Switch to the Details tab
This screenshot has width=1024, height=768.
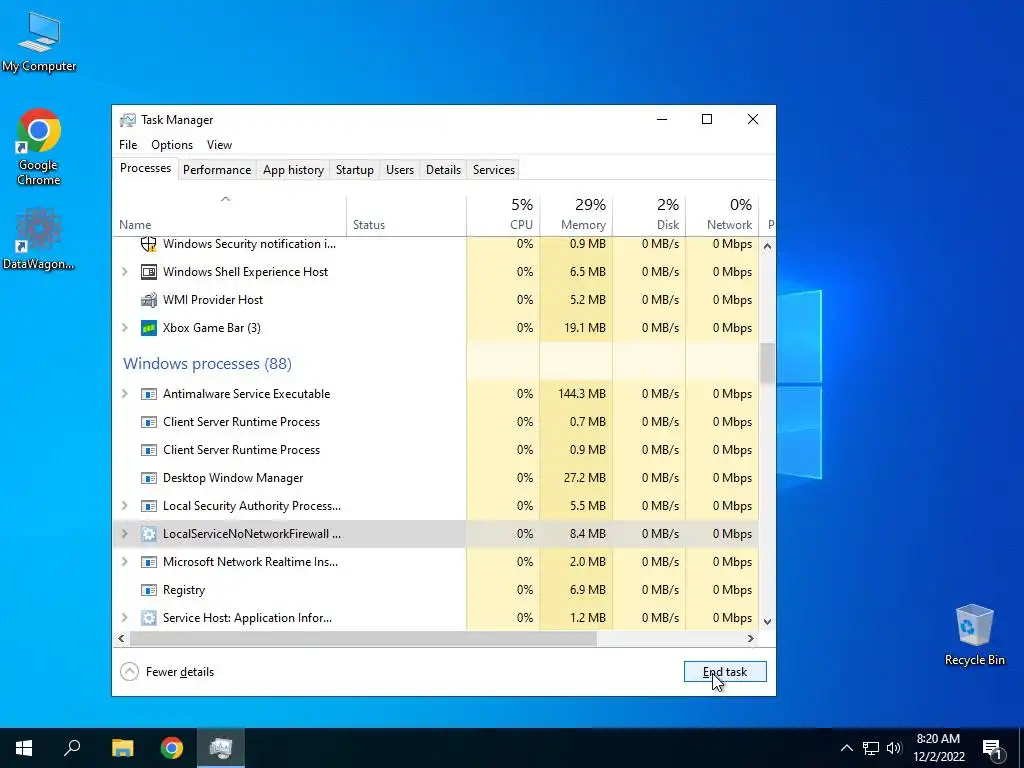pos(443,170)
